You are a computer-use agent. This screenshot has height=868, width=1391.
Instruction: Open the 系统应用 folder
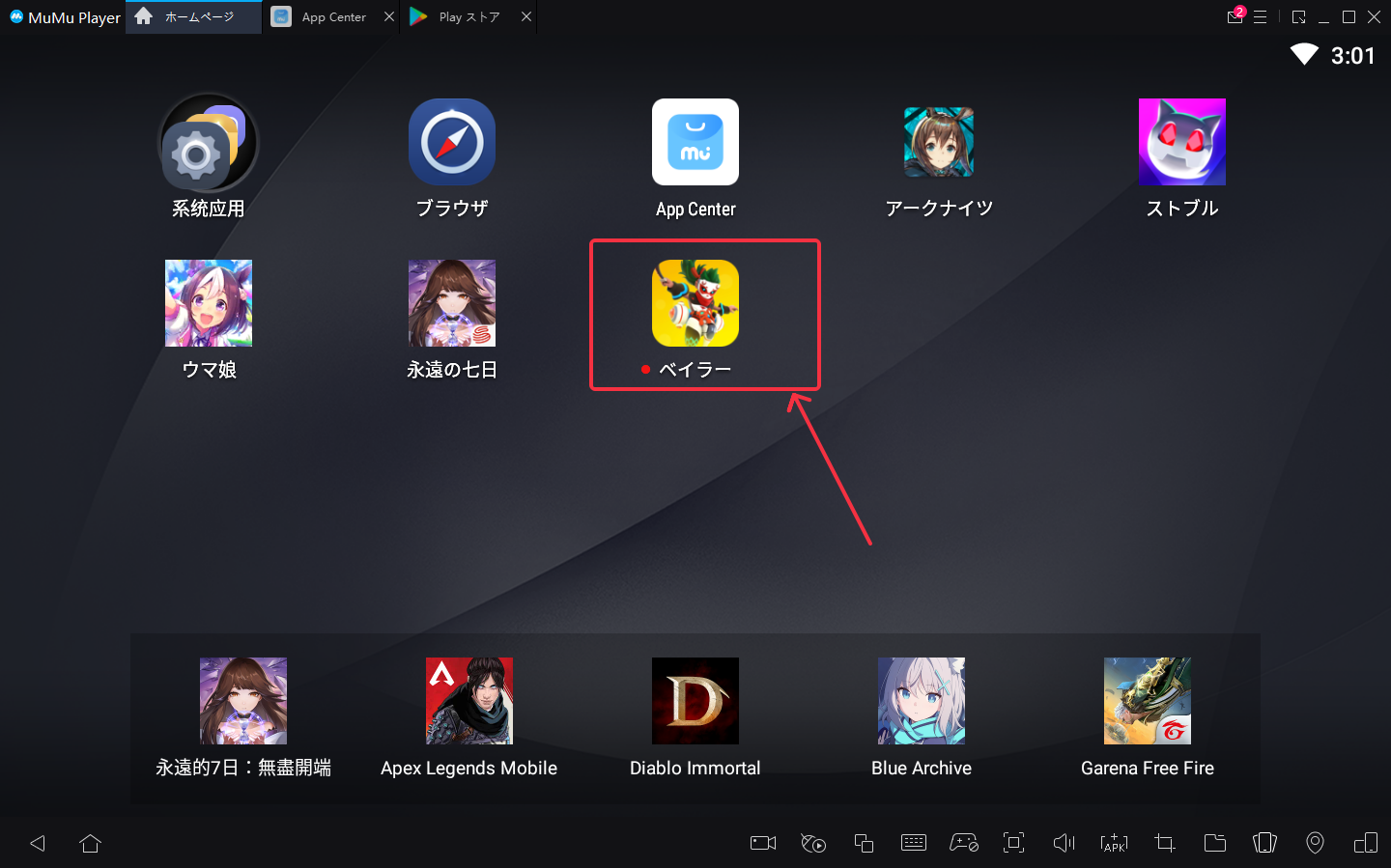click(208, 142)
